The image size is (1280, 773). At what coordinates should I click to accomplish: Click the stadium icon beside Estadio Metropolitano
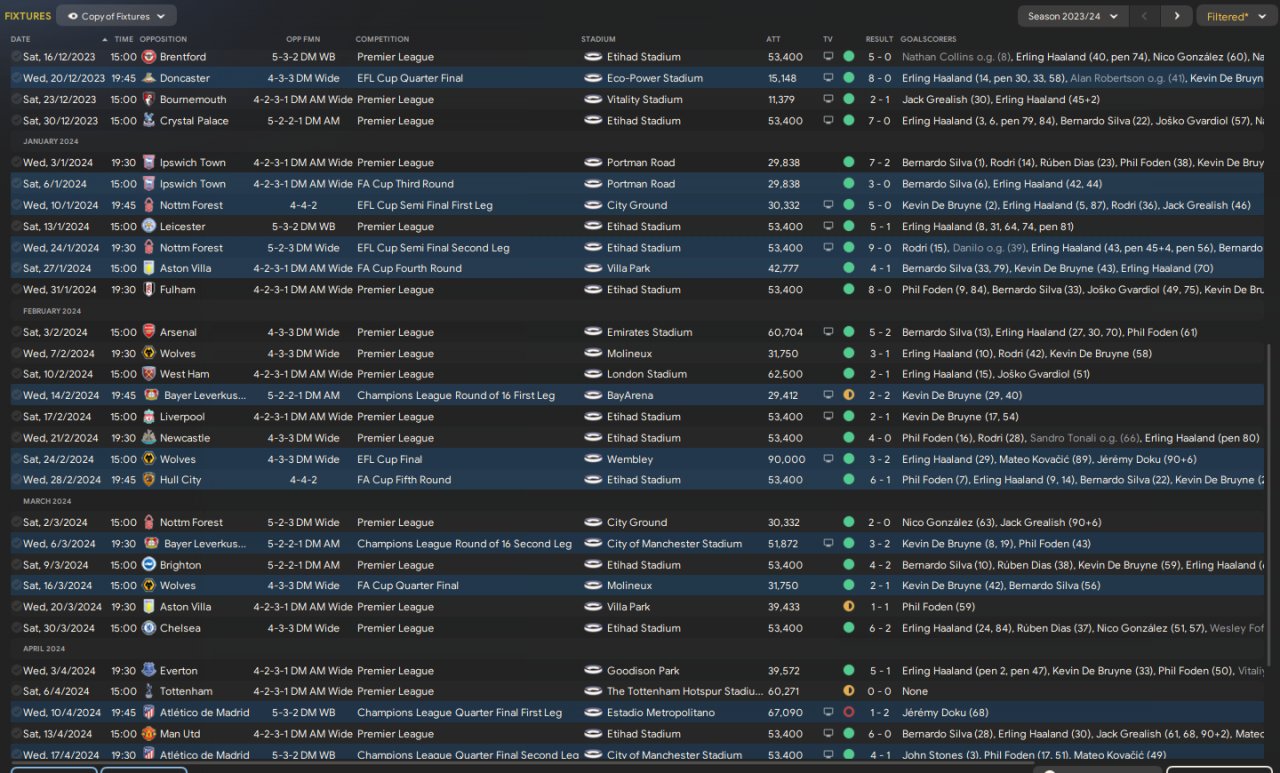coord(593,713)
